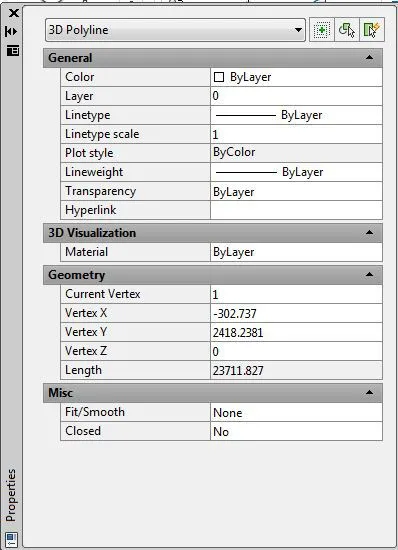Click the Misc section header title
Image resolution: width=398 pixels, height=550 pixels.
[x=60, y=393]
